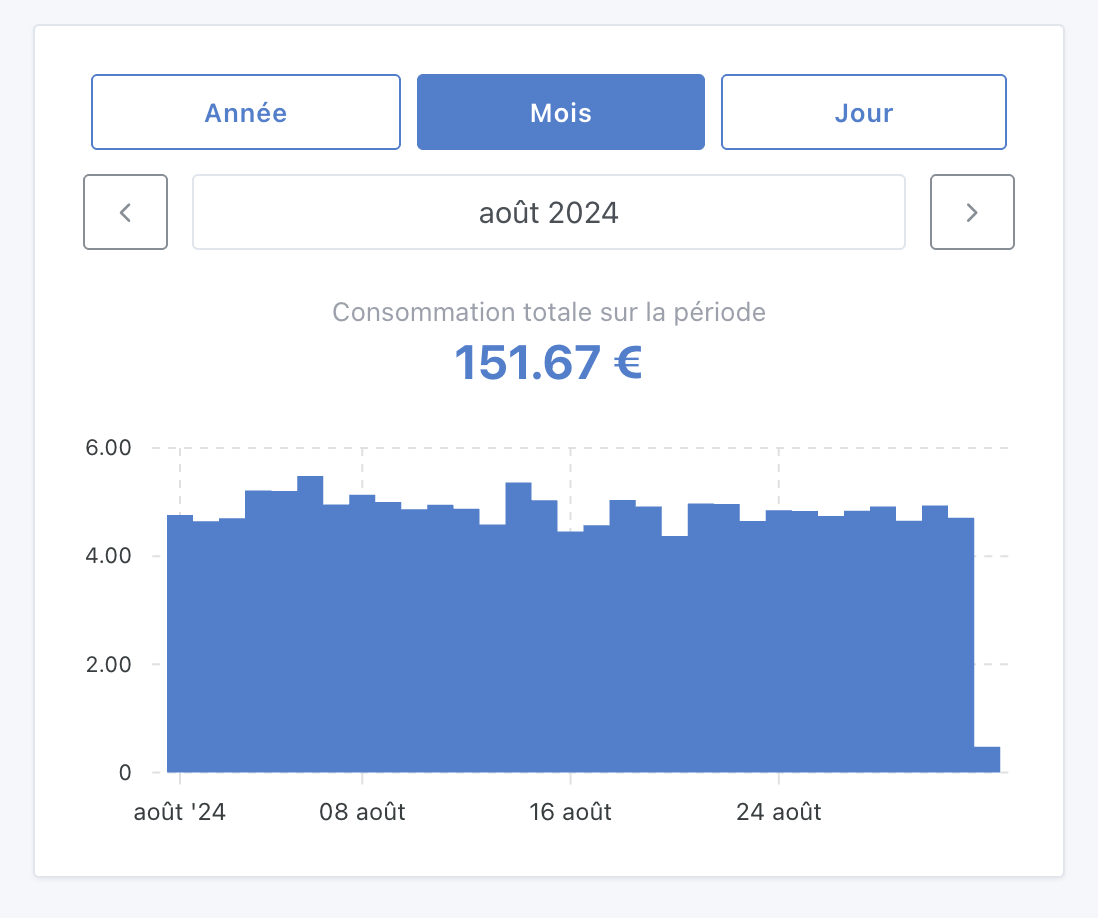Select the first bar of août '24
This screenshot has width=1098, height=918.
(x=180, y=640)
